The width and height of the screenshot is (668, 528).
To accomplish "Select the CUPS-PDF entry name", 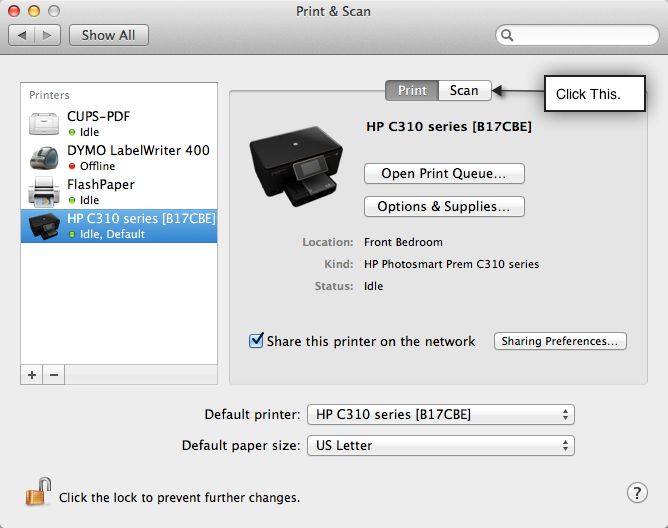I will click(x=98, y=116).
